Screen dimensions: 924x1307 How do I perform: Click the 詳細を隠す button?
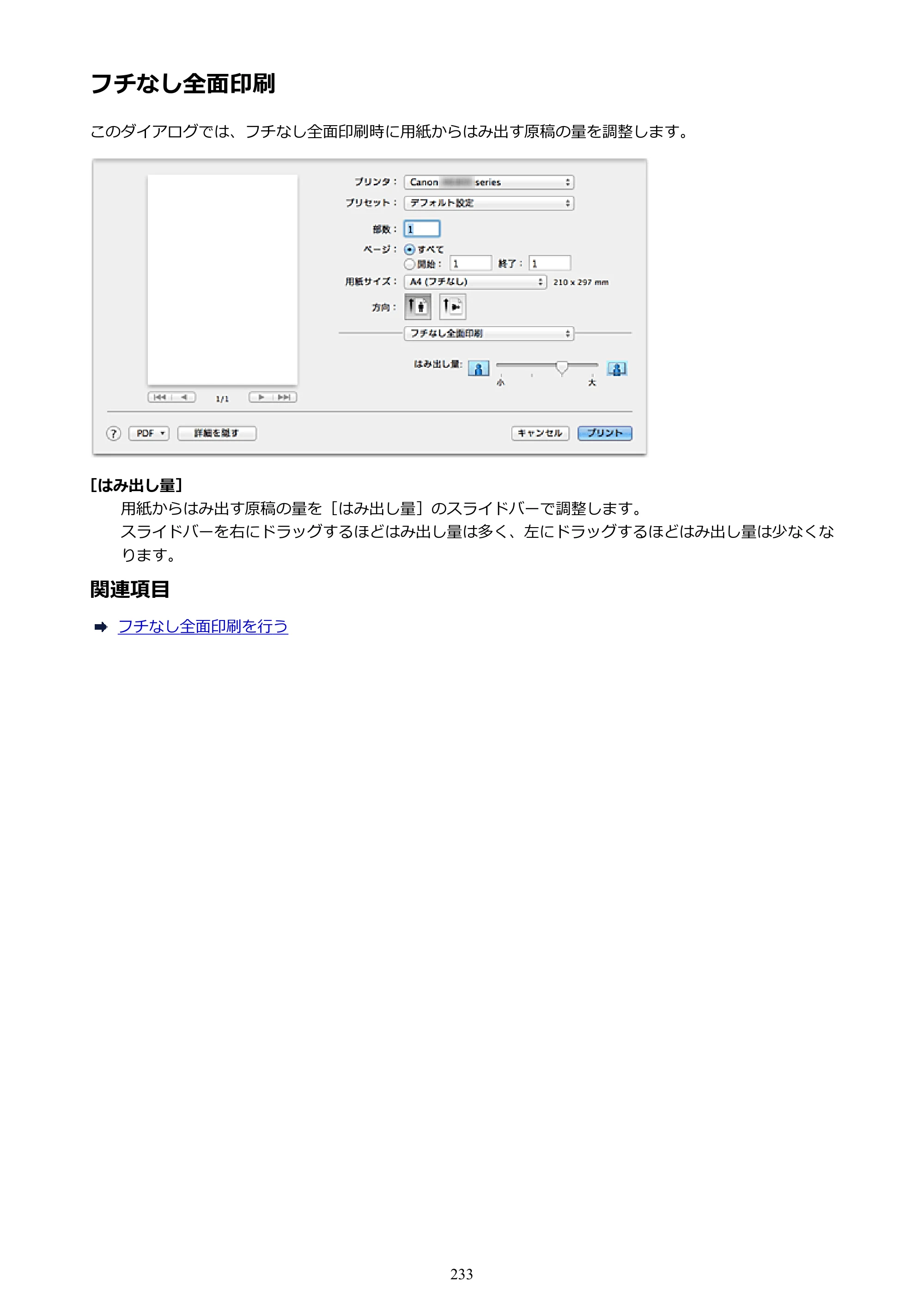217,434
